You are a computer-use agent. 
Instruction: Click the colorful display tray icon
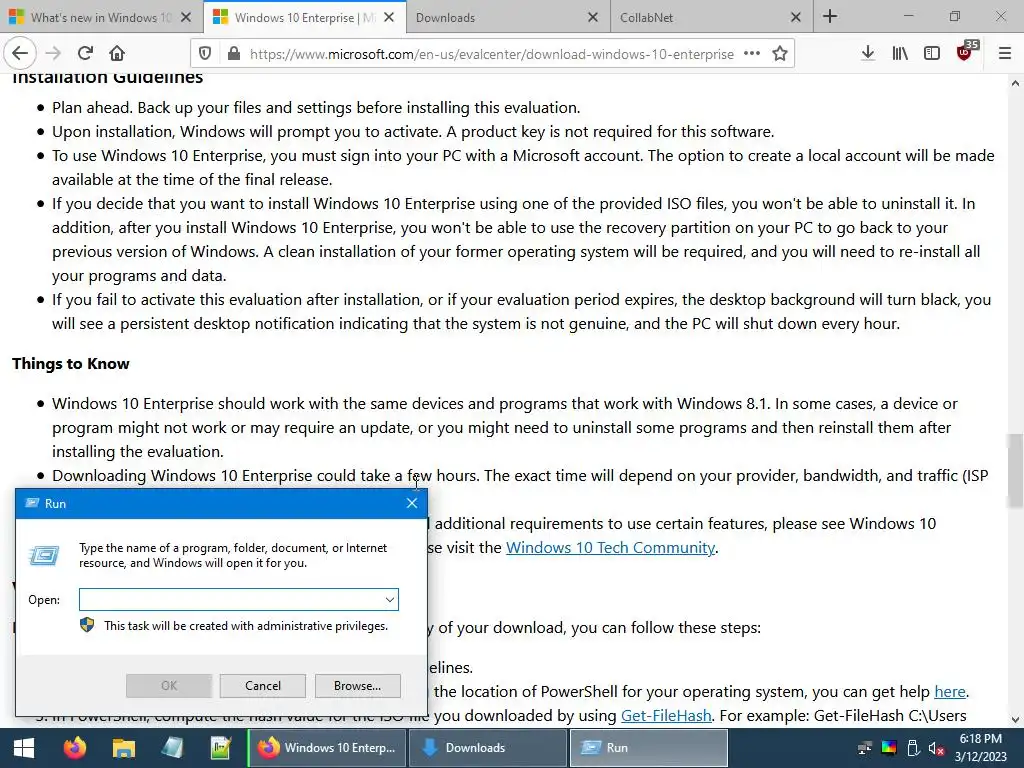[889, 748]
